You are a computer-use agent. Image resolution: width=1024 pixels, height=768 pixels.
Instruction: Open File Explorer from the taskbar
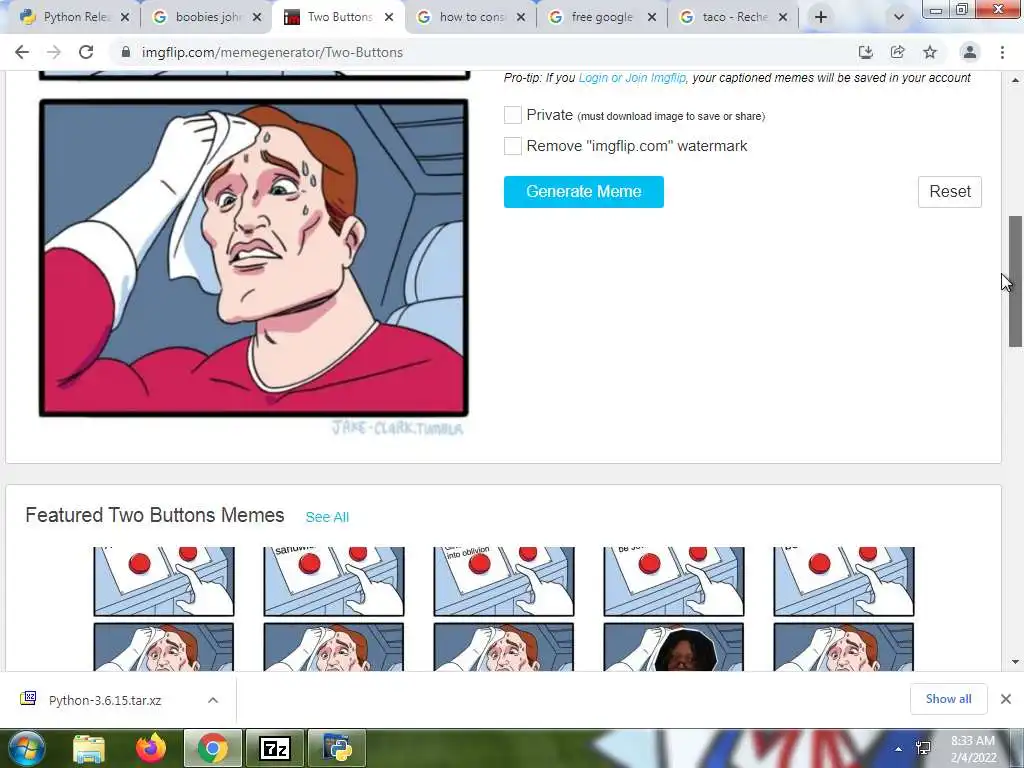[89, 748]
